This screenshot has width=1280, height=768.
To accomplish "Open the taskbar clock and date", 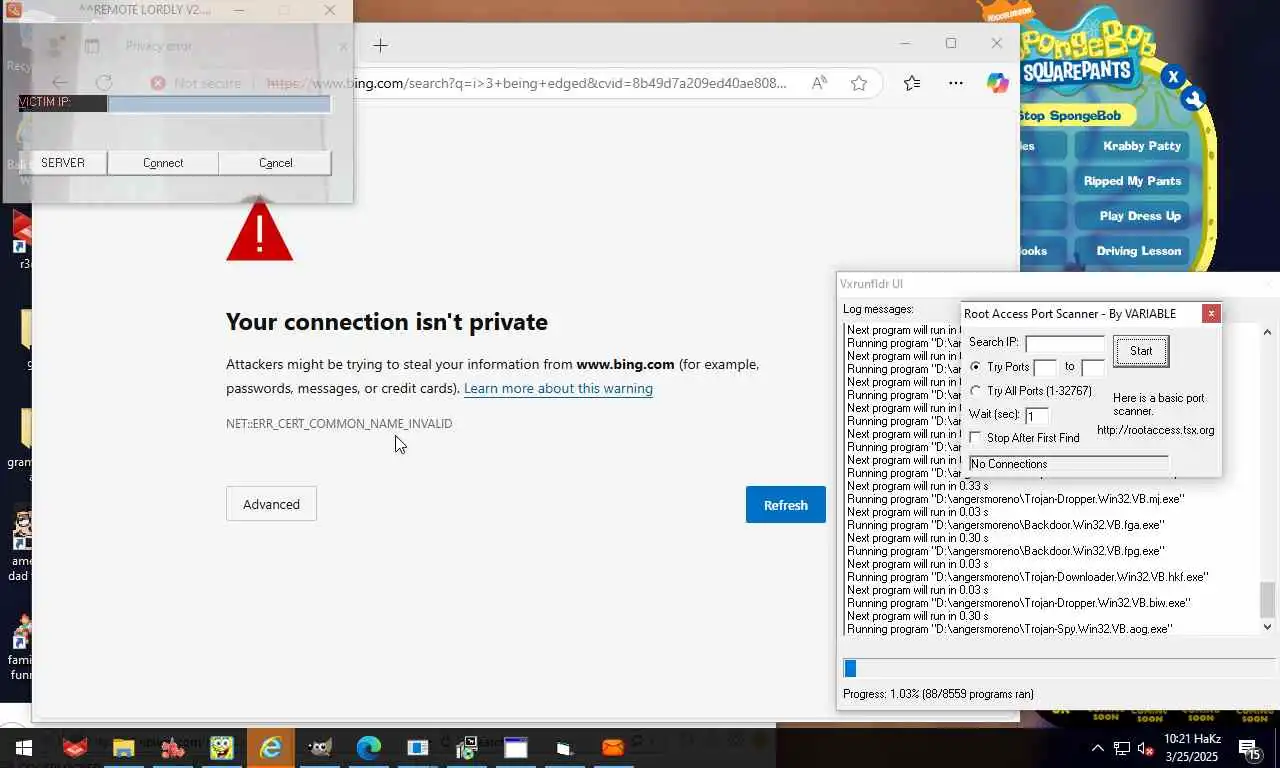I will (1192, 748).
